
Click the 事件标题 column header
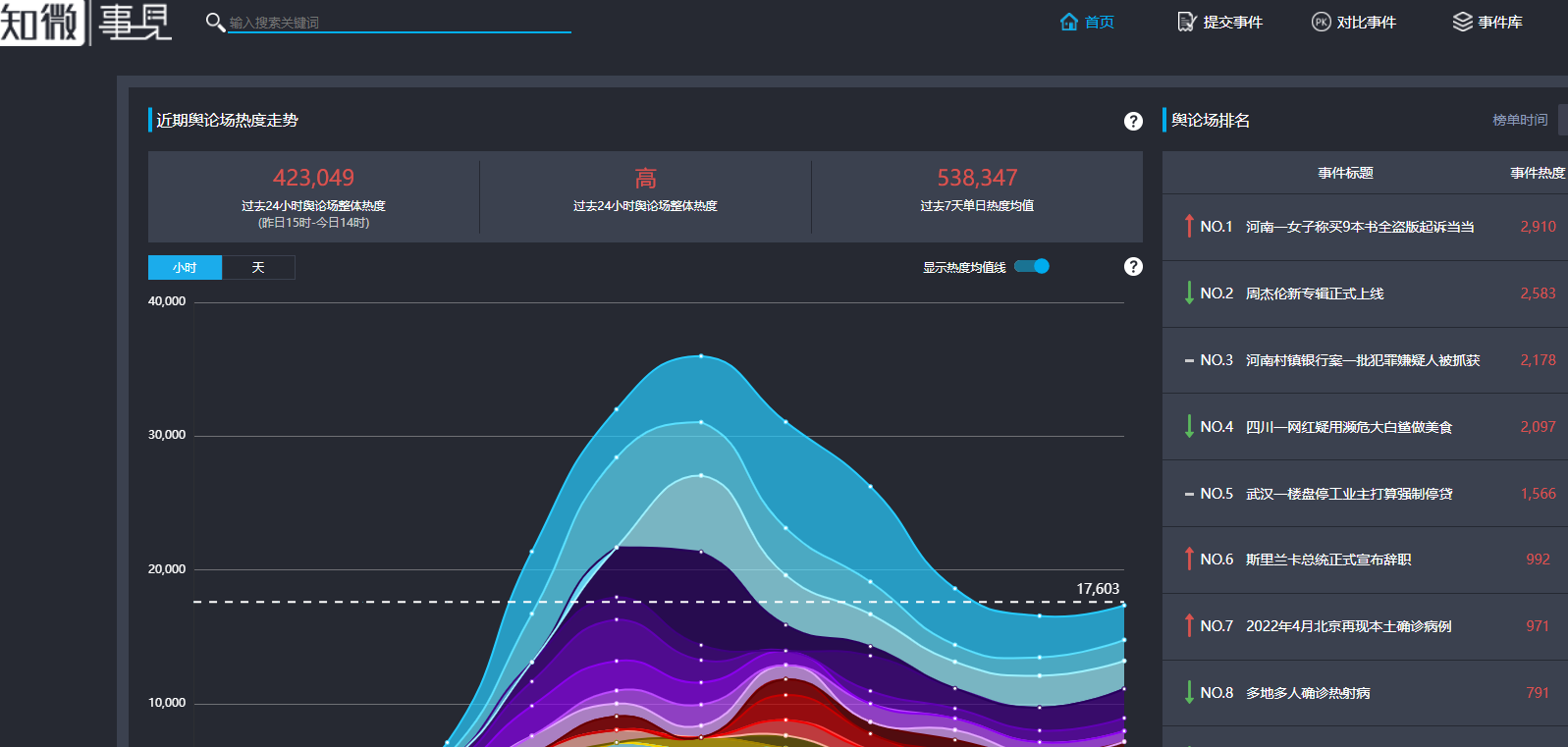click(x=1345, y=173)
